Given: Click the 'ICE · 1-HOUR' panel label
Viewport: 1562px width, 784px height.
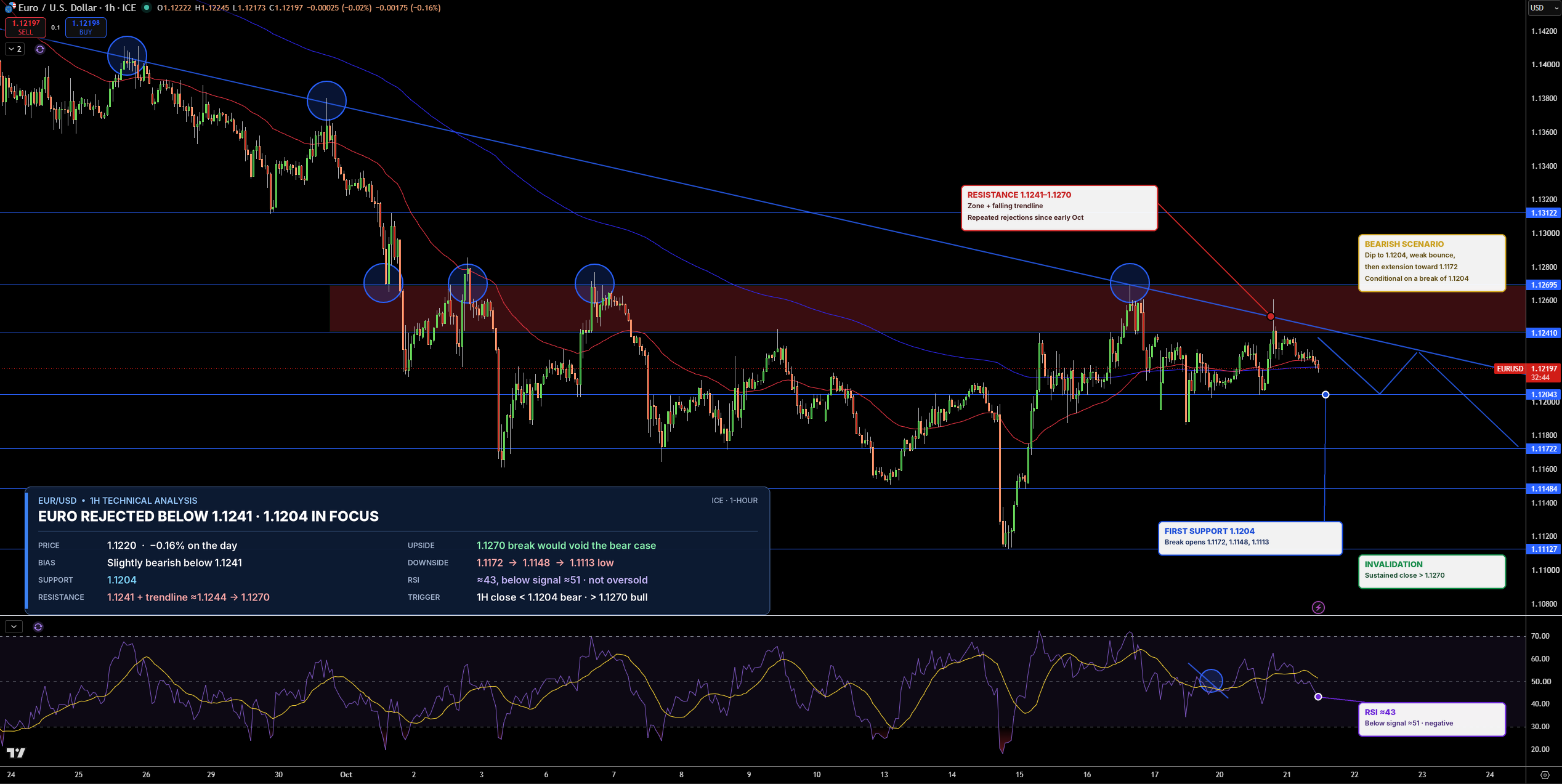Looking at the screenshot, I should (x=734, y=501).
